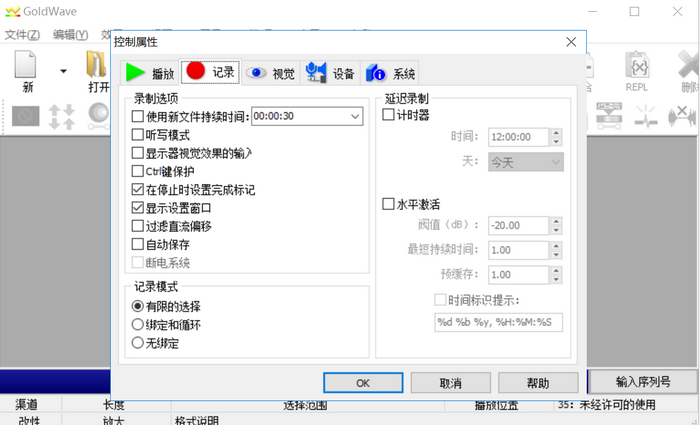Viewport: 700px width, 425px height.
Task: Switch to the 系统 tab
Action: coord(390,73)
